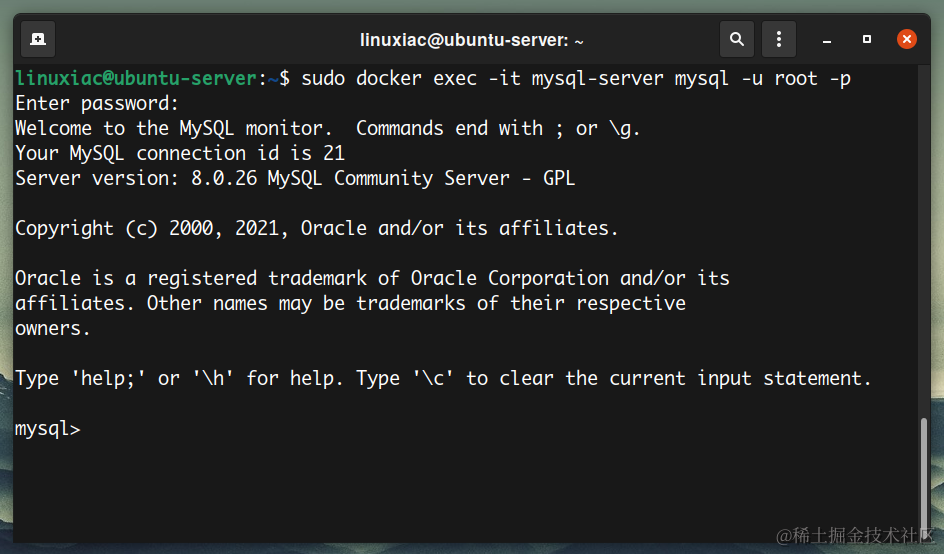This screenshot has width=944, height=554.
Task: Click 'affiliates. Other names may be' line
Action: pyautogui.click(x=350, y=303)
